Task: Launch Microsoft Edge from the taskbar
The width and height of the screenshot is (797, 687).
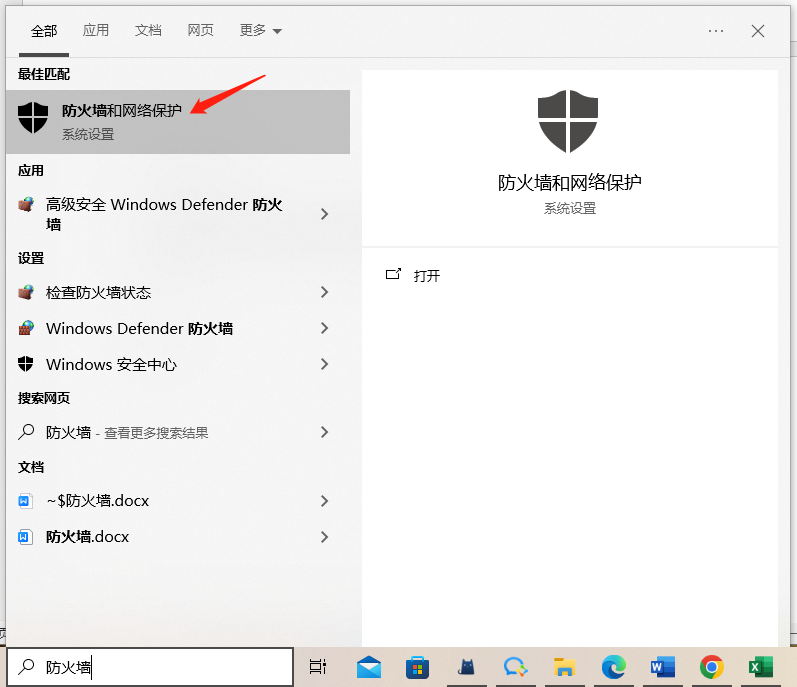Action: tap(614, 667)
